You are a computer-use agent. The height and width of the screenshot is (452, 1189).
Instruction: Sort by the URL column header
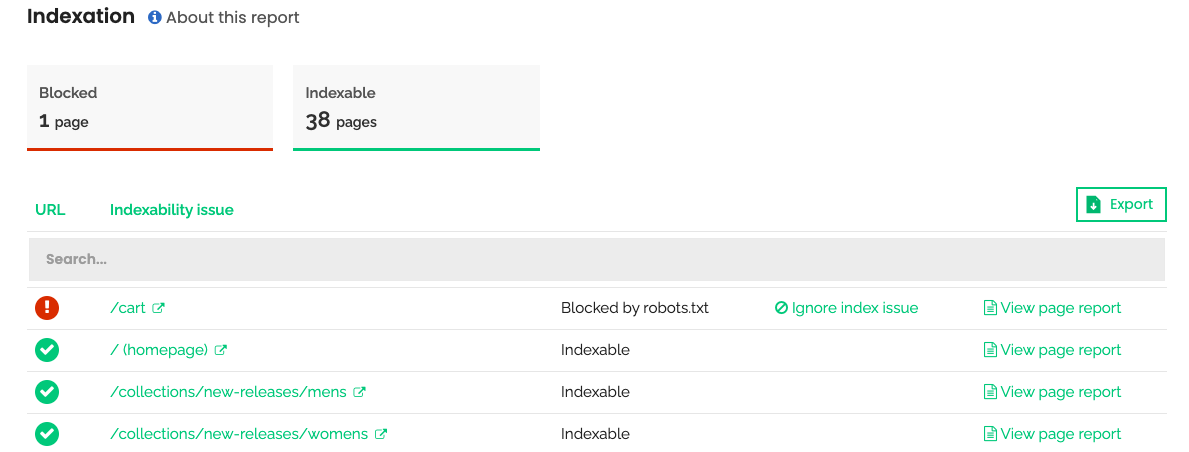50,210
